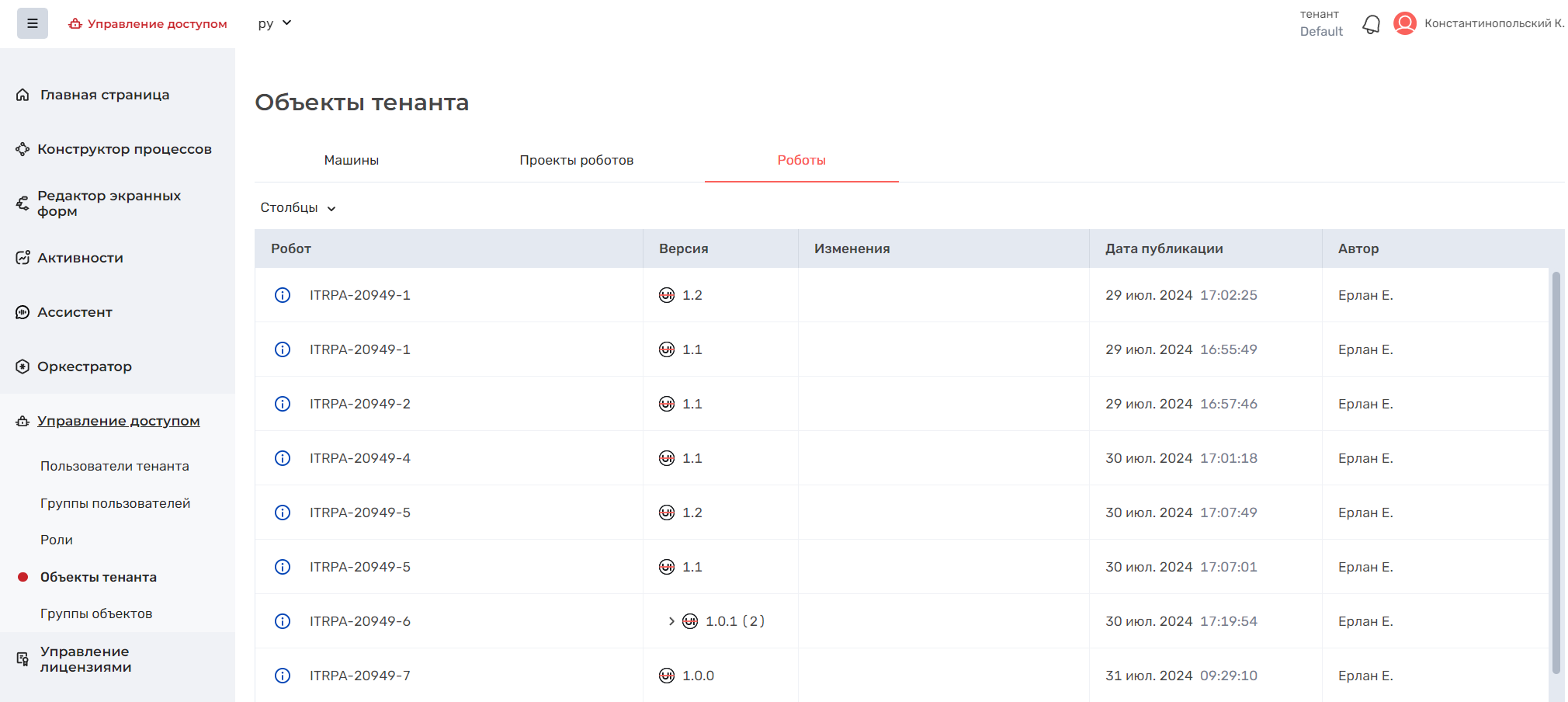The height and width of the screenshot is (702, 1568).
Task: Switch to the Машины tab
Action: [x=352, y=160]
